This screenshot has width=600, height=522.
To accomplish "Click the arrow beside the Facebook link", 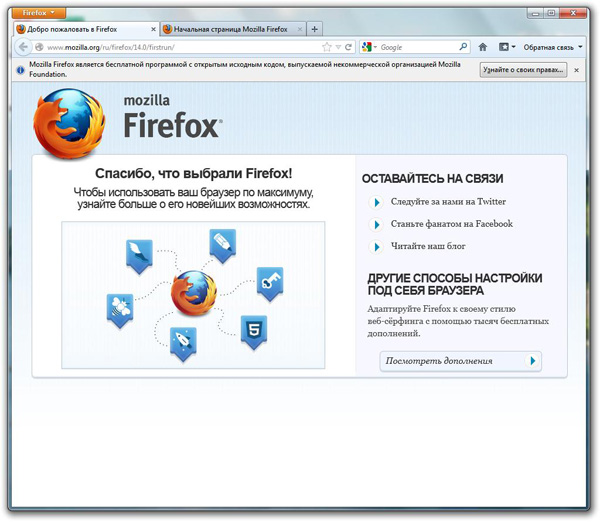I will [377, 224].
